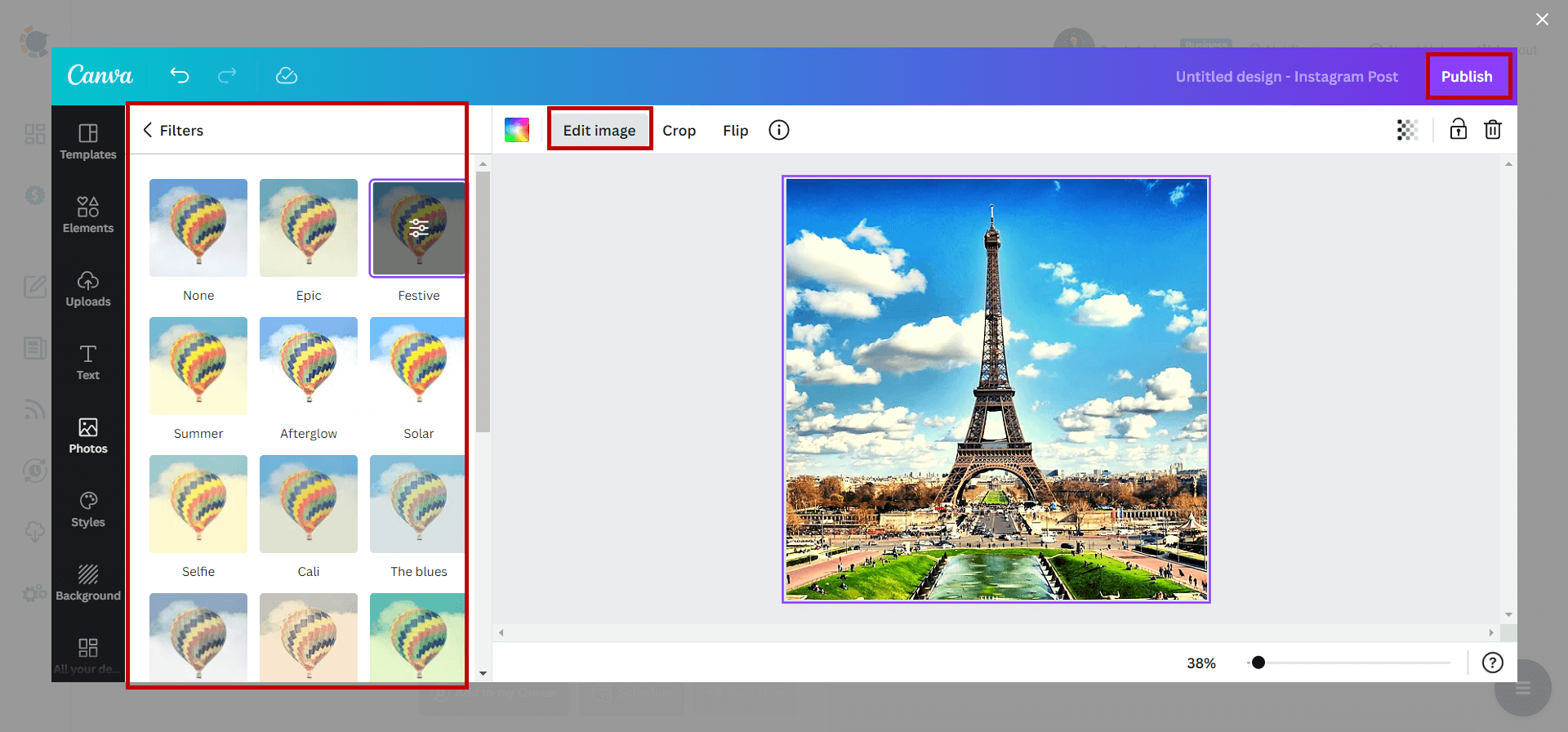Click the filters panel scroll-up arrow

(x=483, y=164)
